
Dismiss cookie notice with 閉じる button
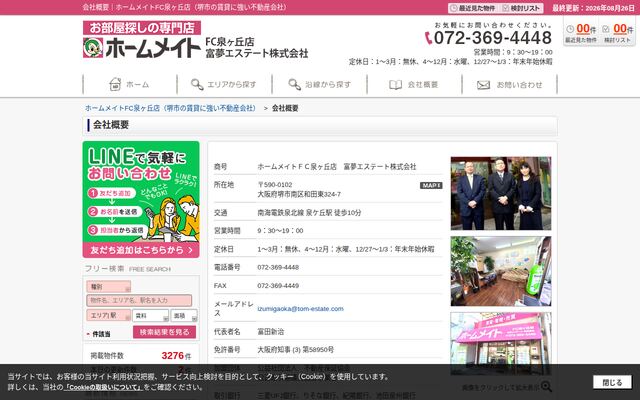point(612,382)
